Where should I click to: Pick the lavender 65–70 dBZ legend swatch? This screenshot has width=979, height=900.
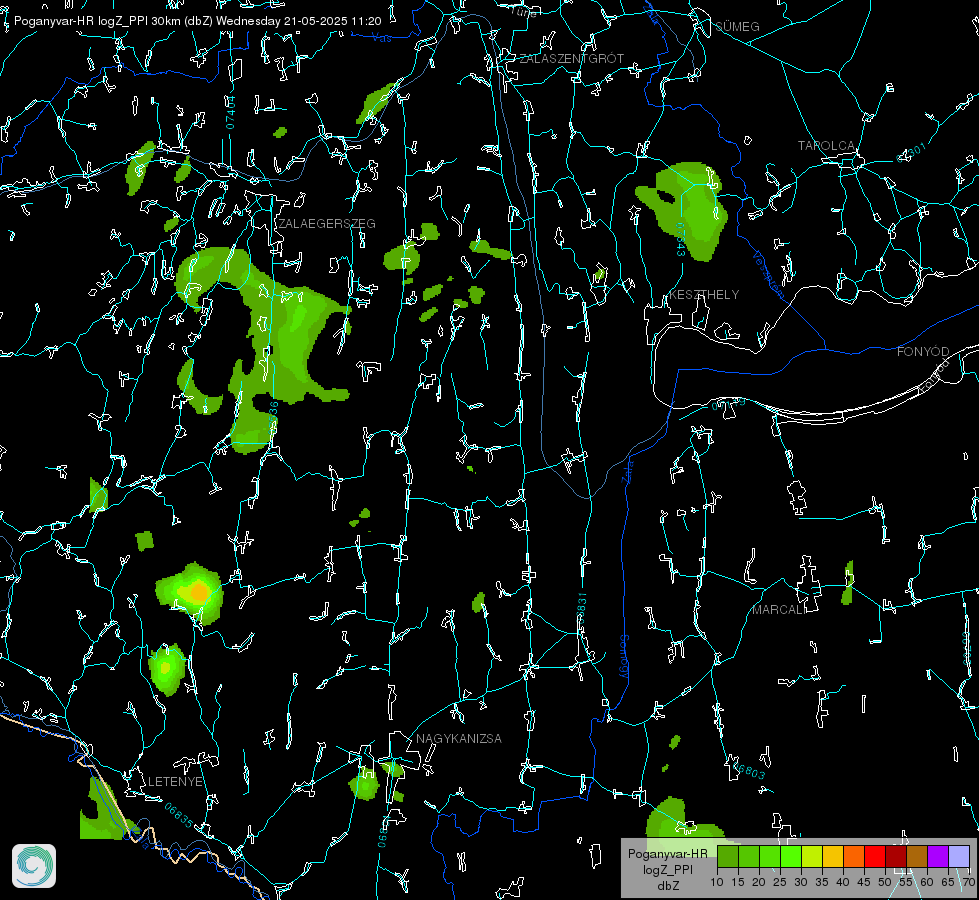point(958,856)
